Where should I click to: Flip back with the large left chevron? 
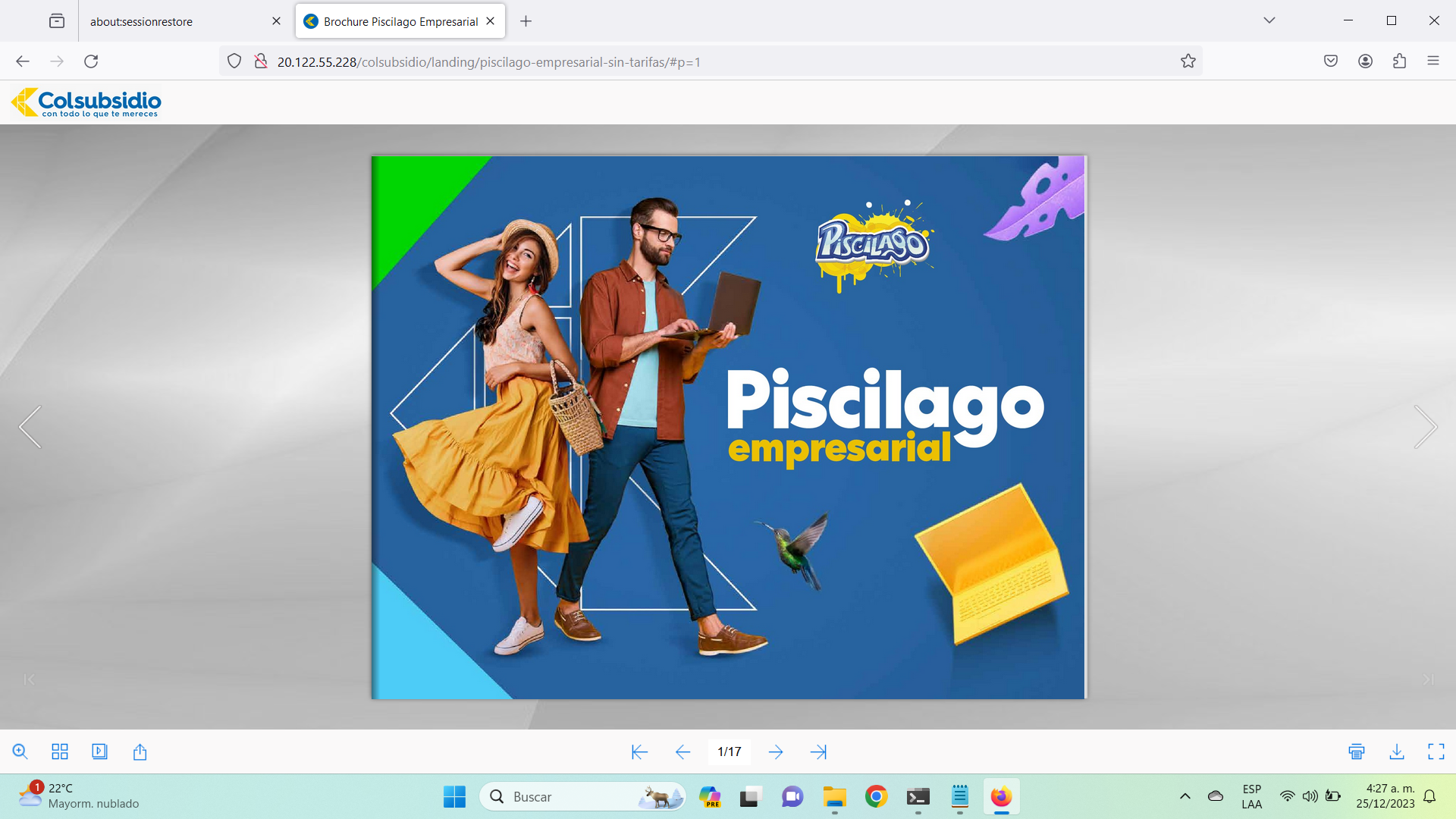click(30, 427)
